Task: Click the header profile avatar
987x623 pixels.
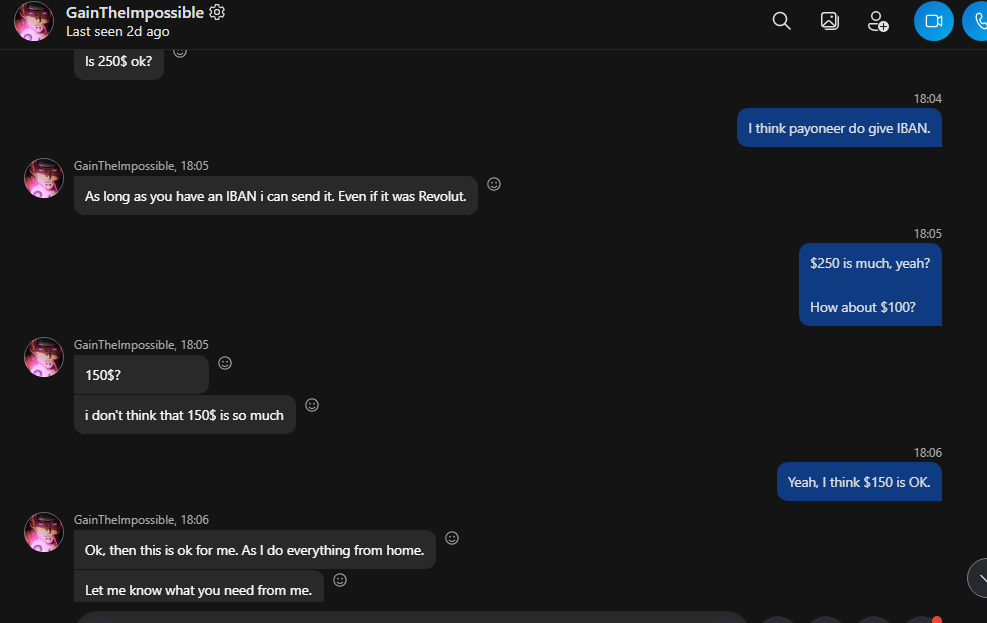Action: tap(34, 21)
